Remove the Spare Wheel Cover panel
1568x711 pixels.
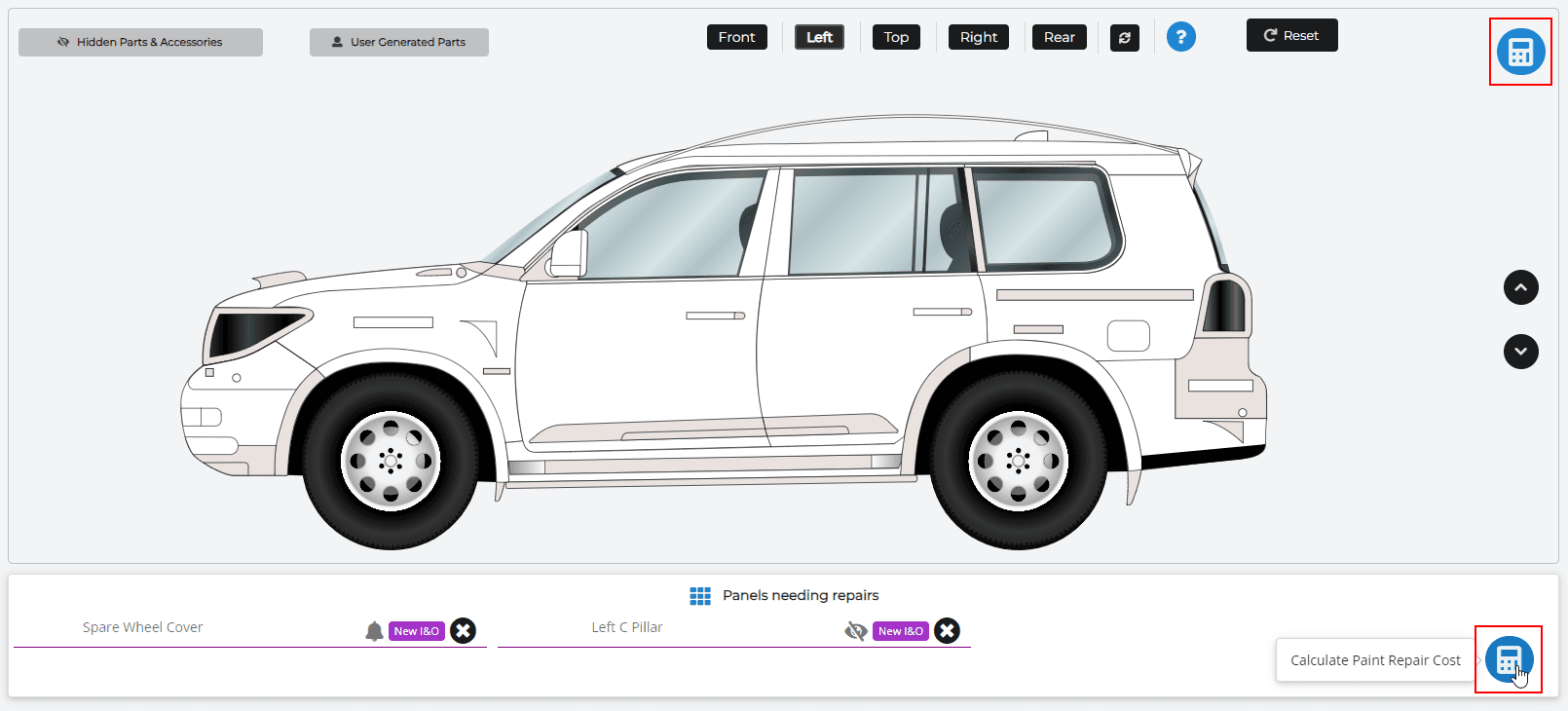pos(464,631)
